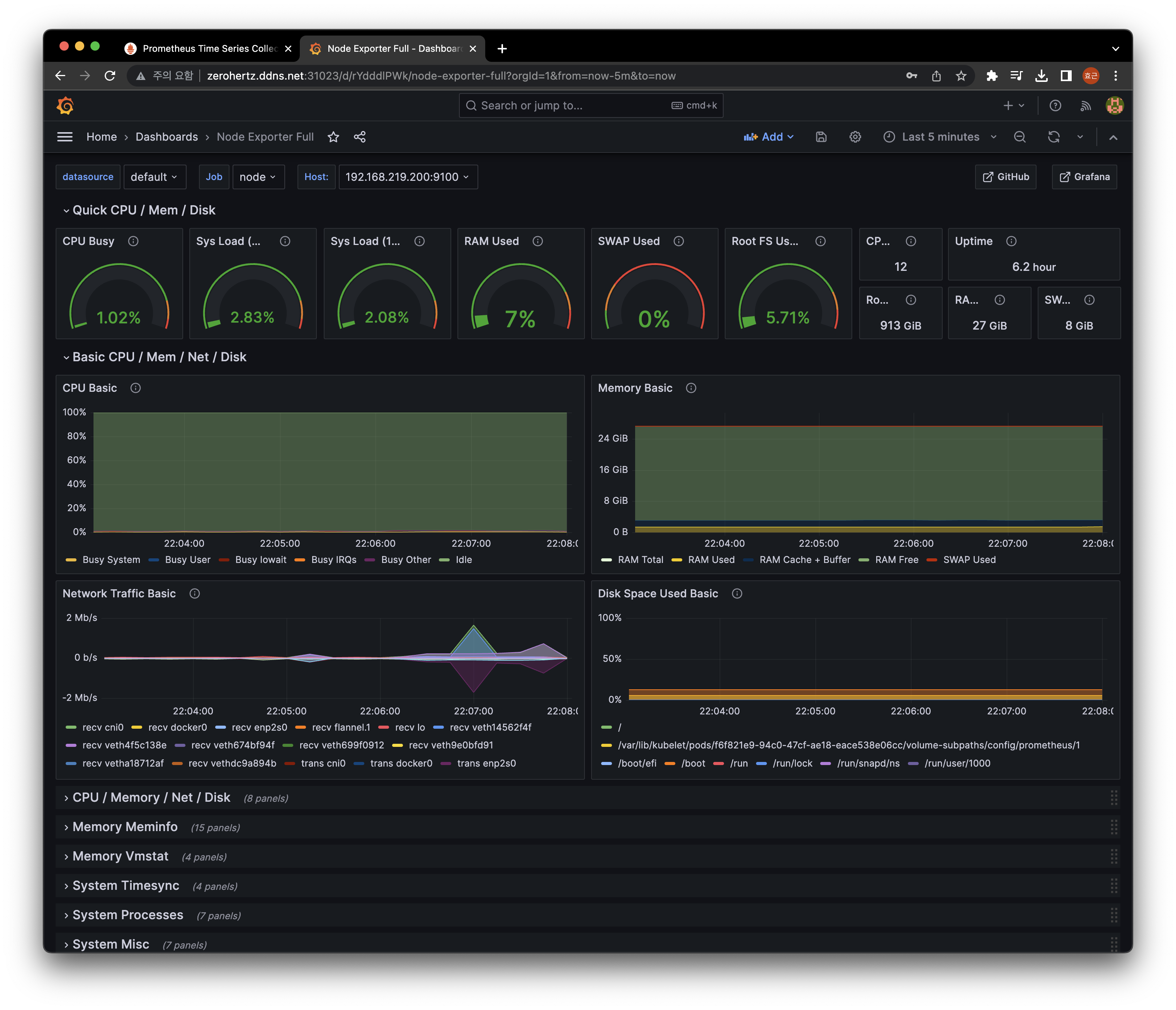1176x1010 pixels.
Task: Show SWAP Used panel info icon
Action: (x=679, y=241)
